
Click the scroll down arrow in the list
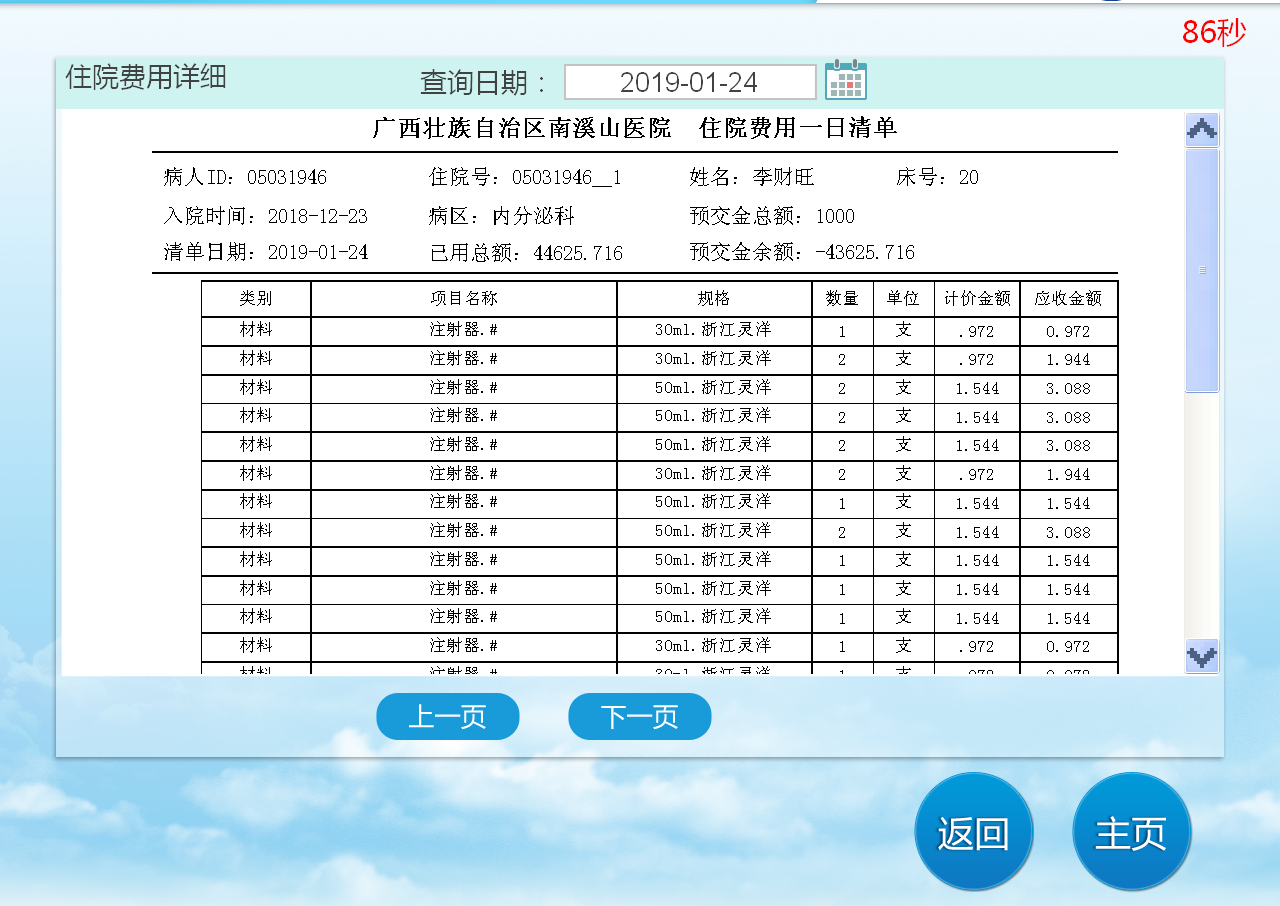click(x=1201, y=656)
